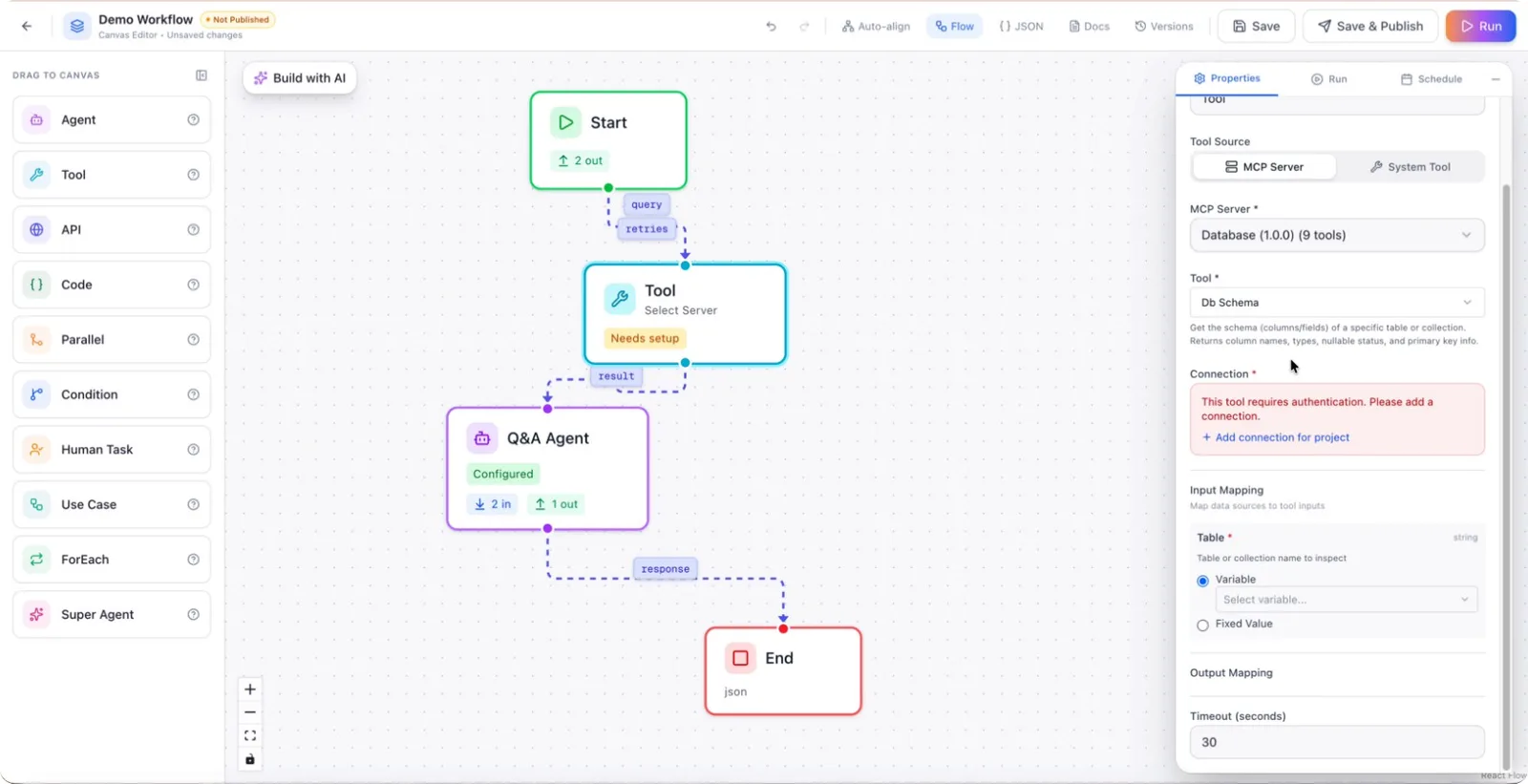Select the Human Task icon
1528x784 pixels.
(36, 450)
